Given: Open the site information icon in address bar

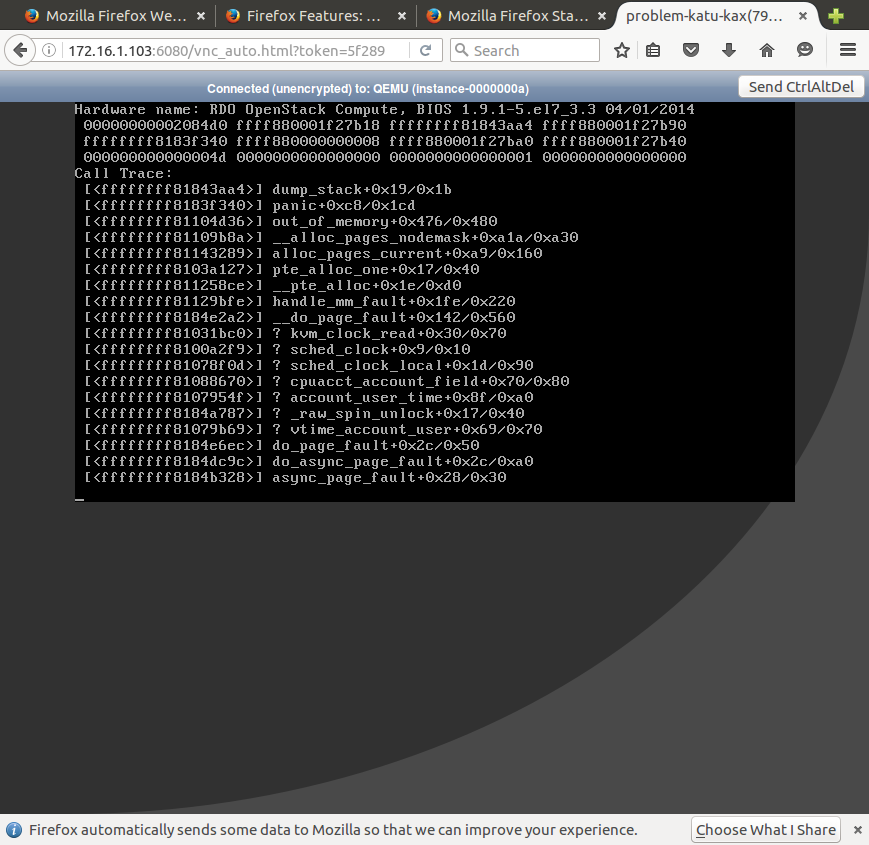Looking at the screenshot, I should coord(49,50).
